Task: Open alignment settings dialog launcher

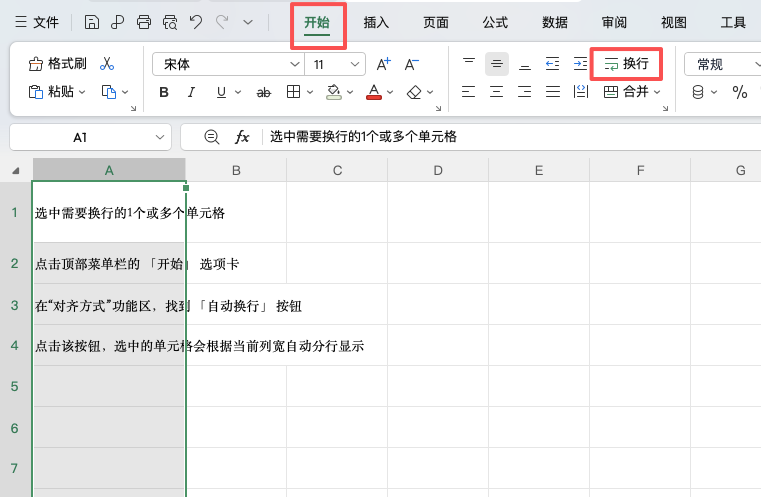Action: 665,108
